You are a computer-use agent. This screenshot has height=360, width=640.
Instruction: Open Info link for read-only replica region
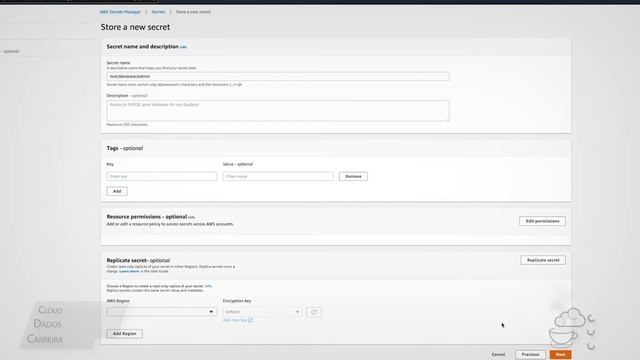[x=208, y=286]
